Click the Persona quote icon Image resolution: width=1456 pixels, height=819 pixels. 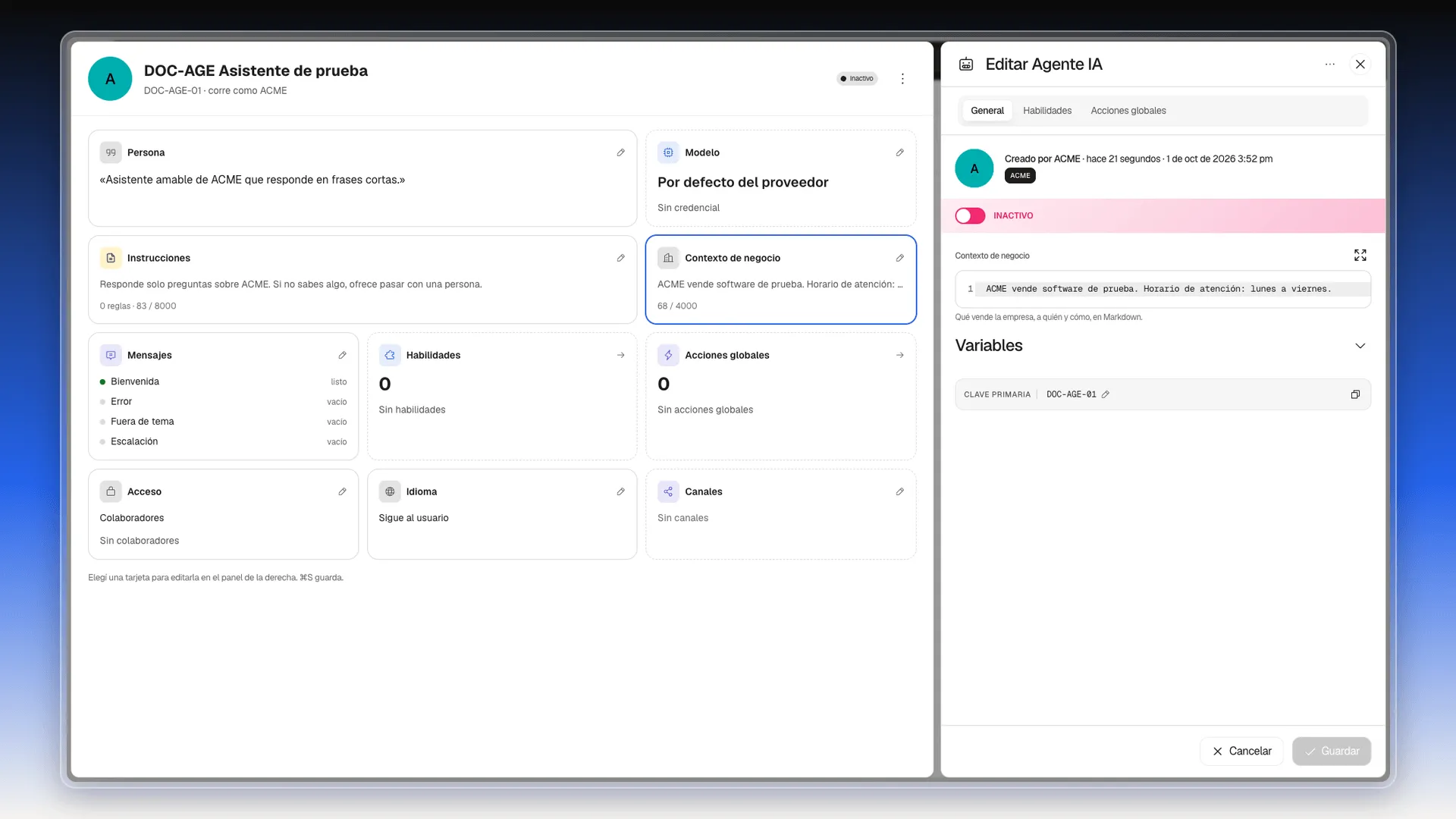click(x=111, y=152)
